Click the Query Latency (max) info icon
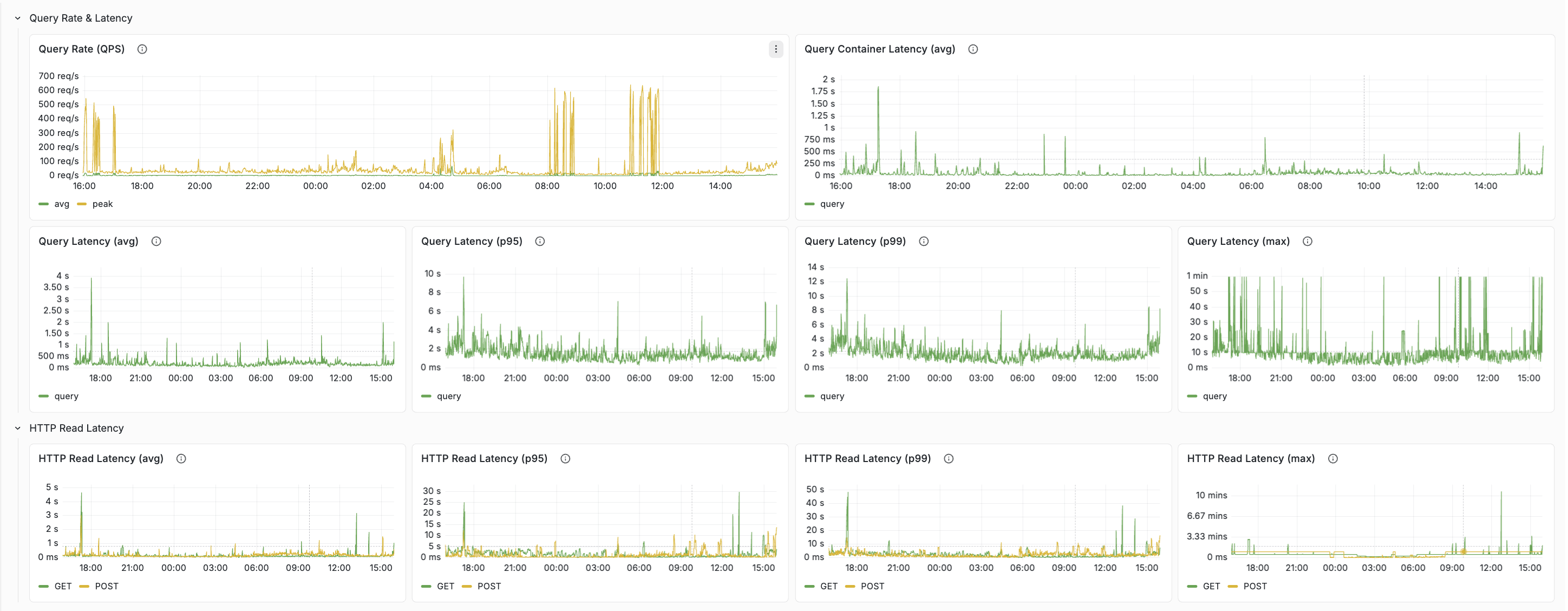The image size is (1568, 611). tap(1307, 240)
